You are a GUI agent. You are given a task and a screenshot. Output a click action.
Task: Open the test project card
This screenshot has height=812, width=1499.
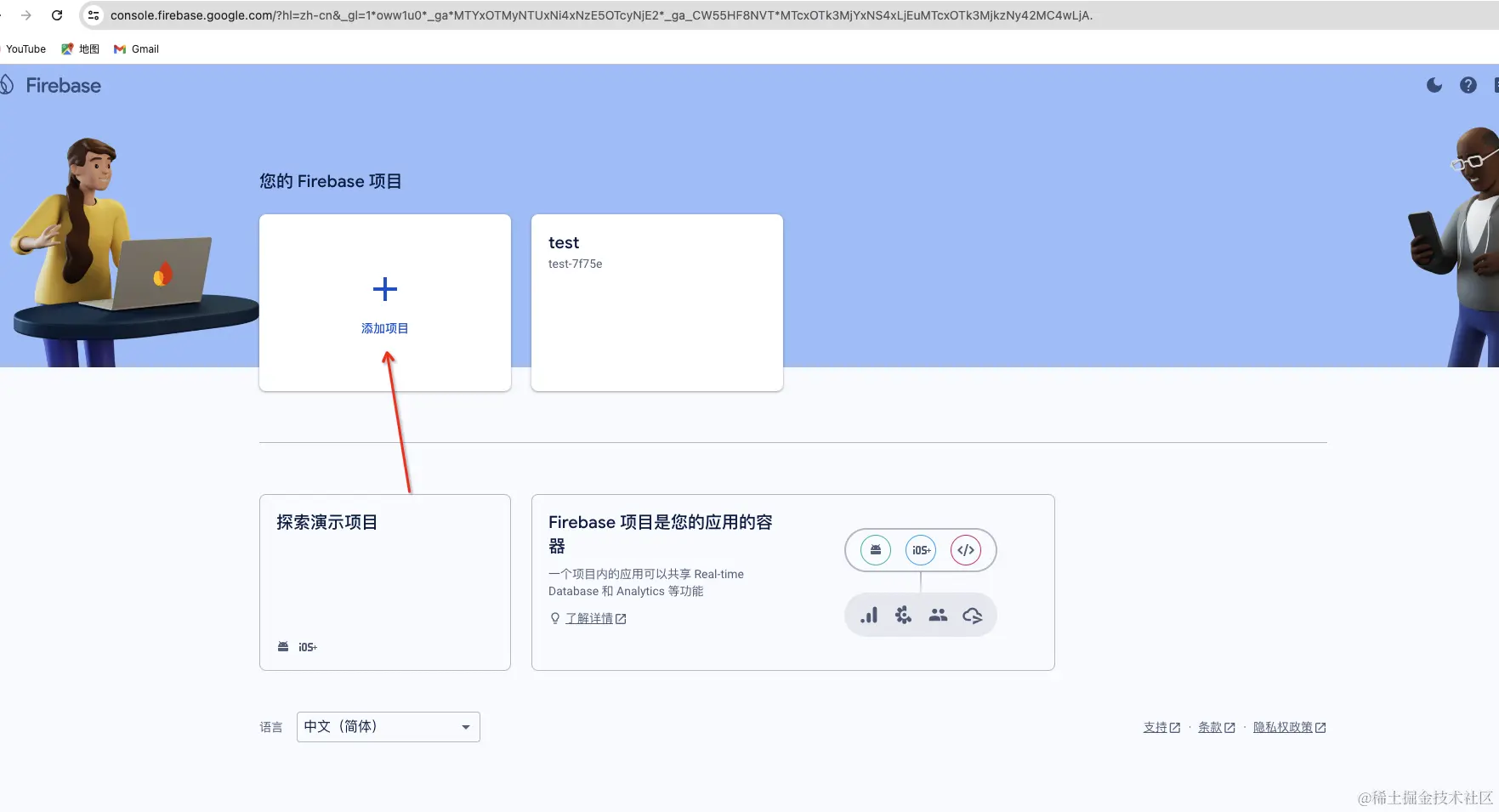point(657,303)
